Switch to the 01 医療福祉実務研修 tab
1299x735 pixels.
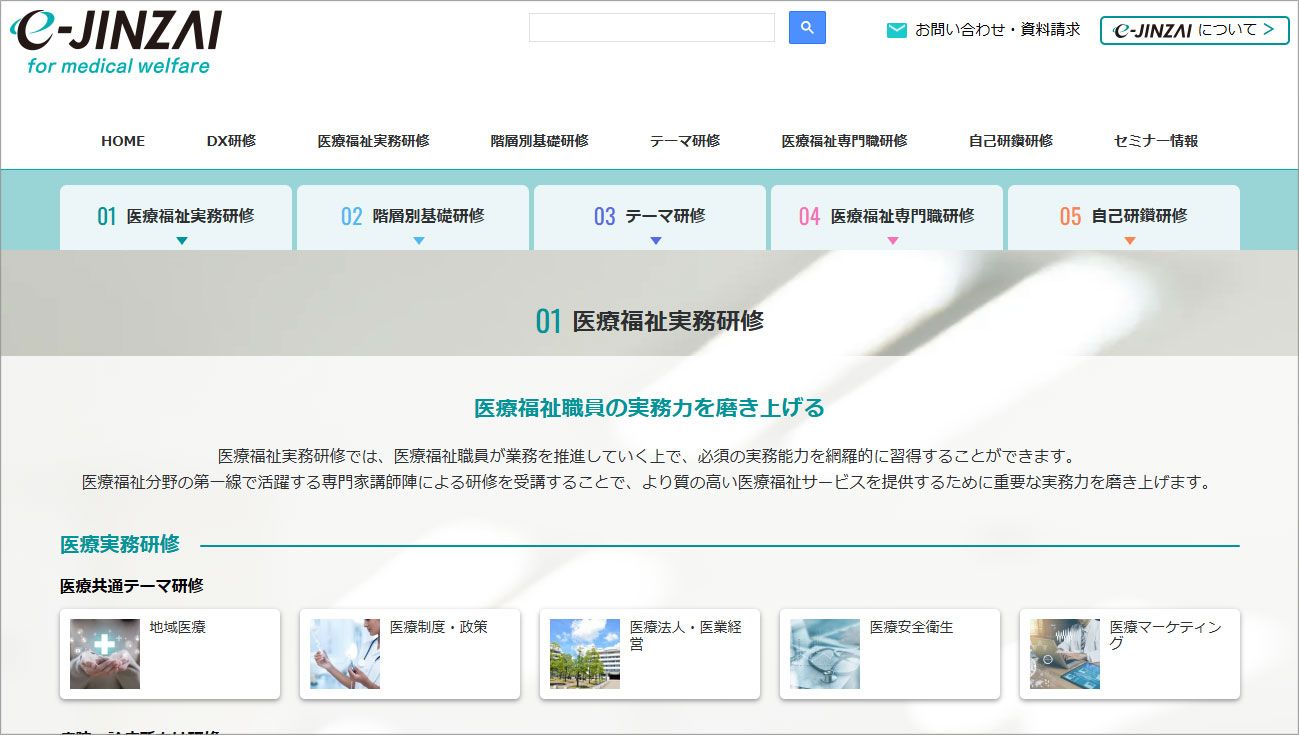click(x=176, y=217)
